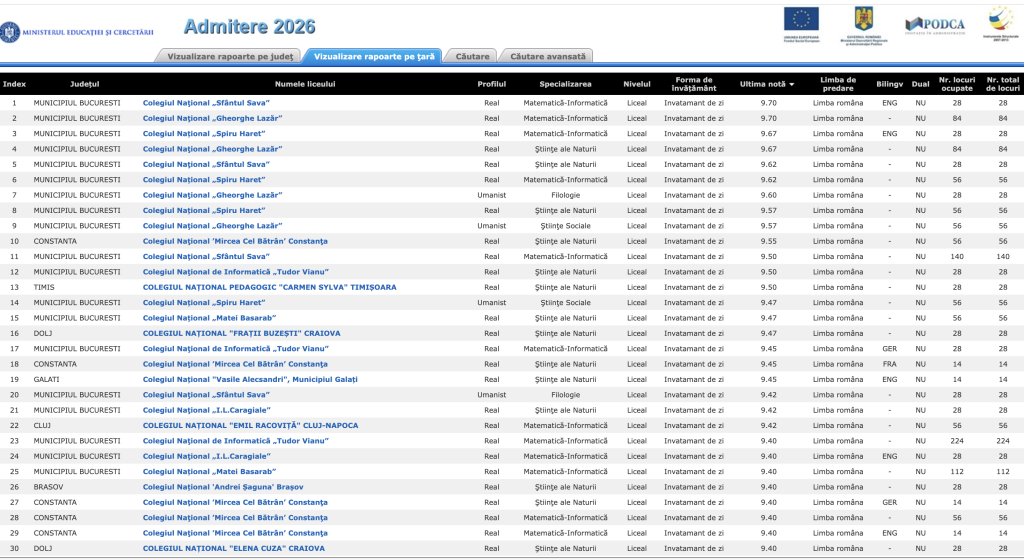
Task: Open the Vizualizare rapoarte pe județ tab
Action: click(230, 57)
